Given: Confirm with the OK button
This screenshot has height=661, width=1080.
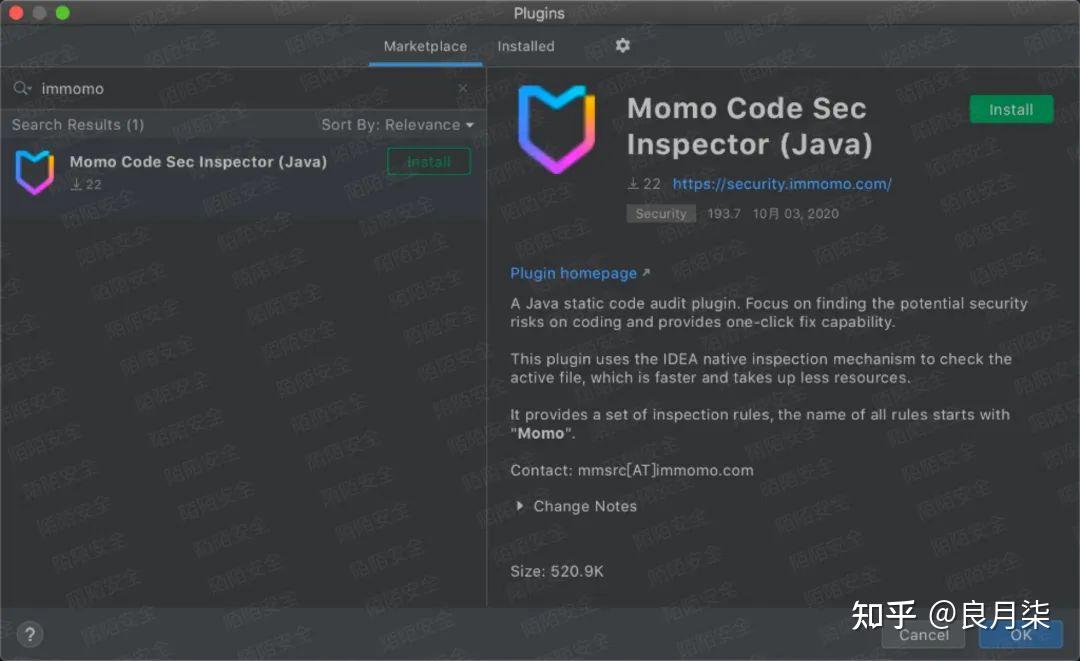Looking at the screenshot, I should 1021,635.
